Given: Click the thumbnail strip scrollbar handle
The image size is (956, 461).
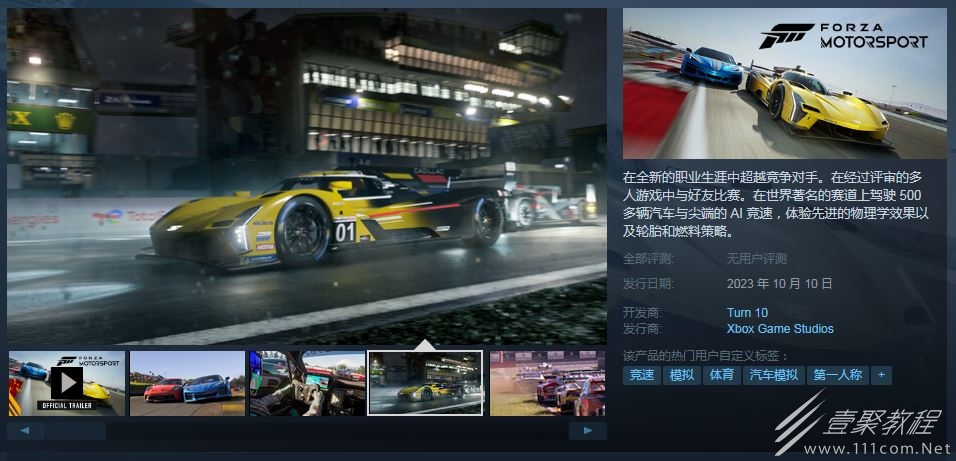Looking at the screenshot, I should pos(75,431).
